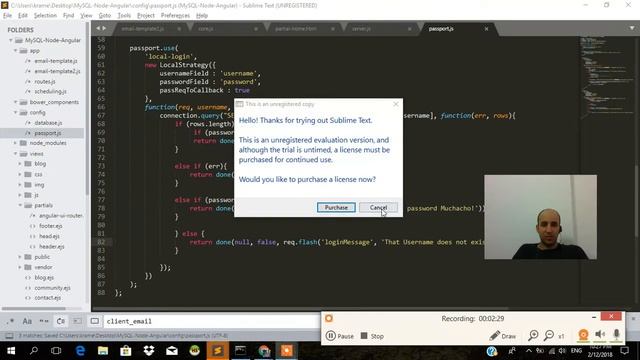
Task: Expand the vendor folder
Action: [20, 267]
